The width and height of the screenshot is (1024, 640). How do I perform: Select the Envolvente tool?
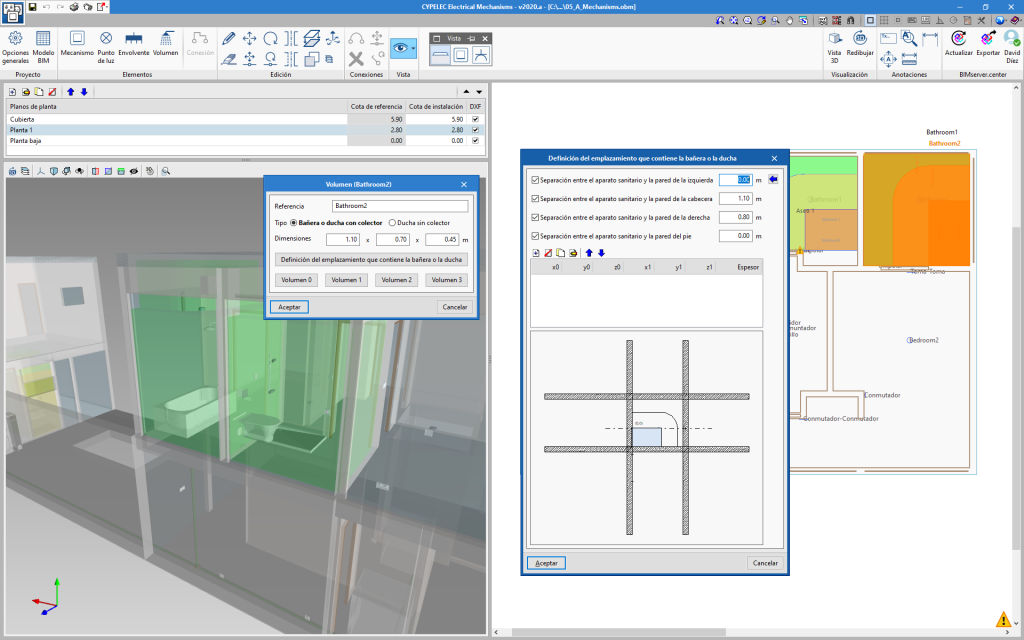pos(134,43)
